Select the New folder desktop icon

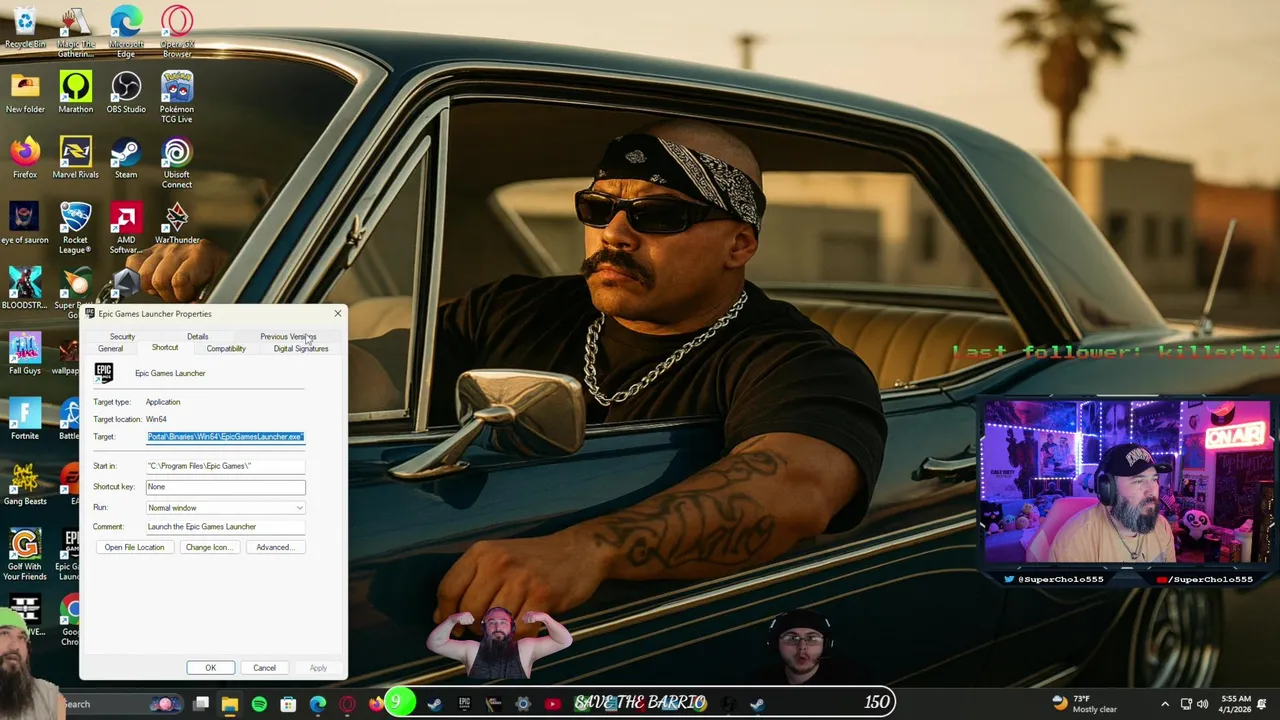click(x=25, y=92)
